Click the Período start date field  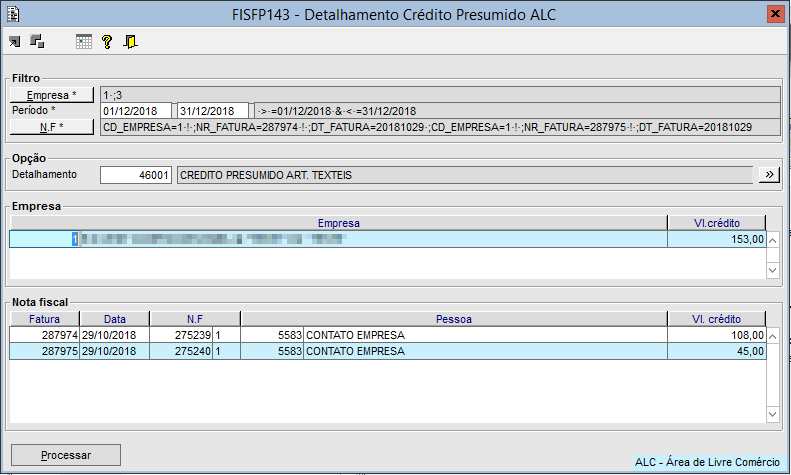point(137,111)
